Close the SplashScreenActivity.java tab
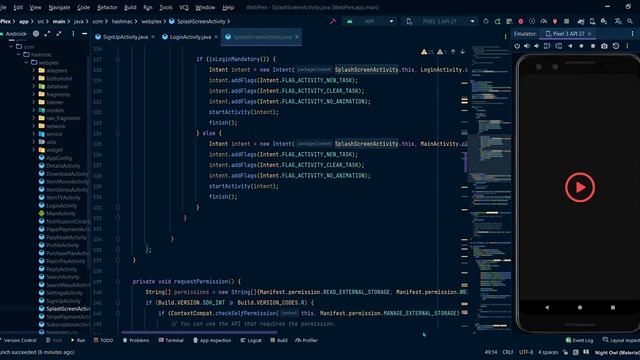The width and height of the screenshot is (640, 360). [297, 37]
